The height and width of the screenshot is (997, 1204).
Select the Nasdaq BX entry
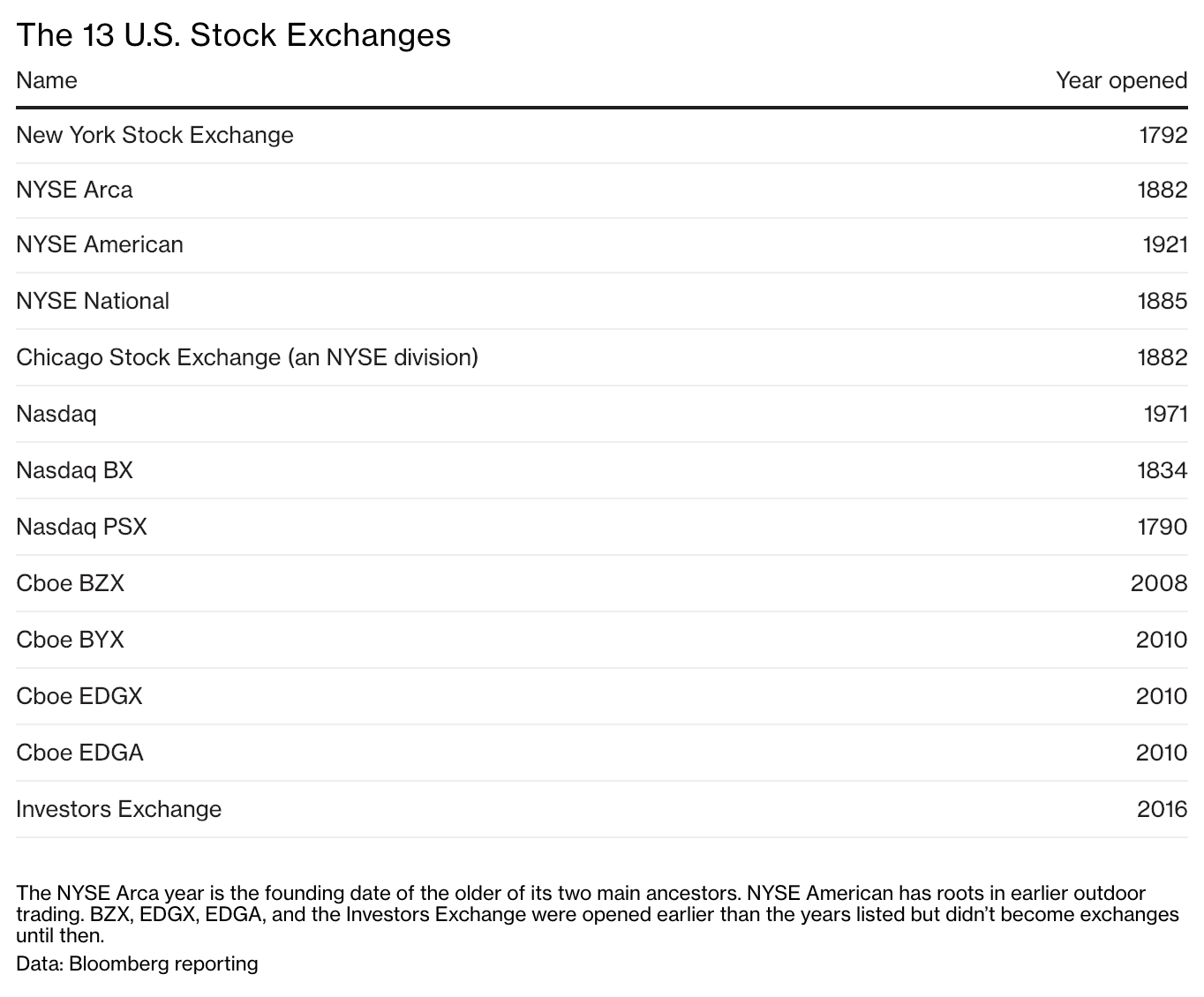74,470
